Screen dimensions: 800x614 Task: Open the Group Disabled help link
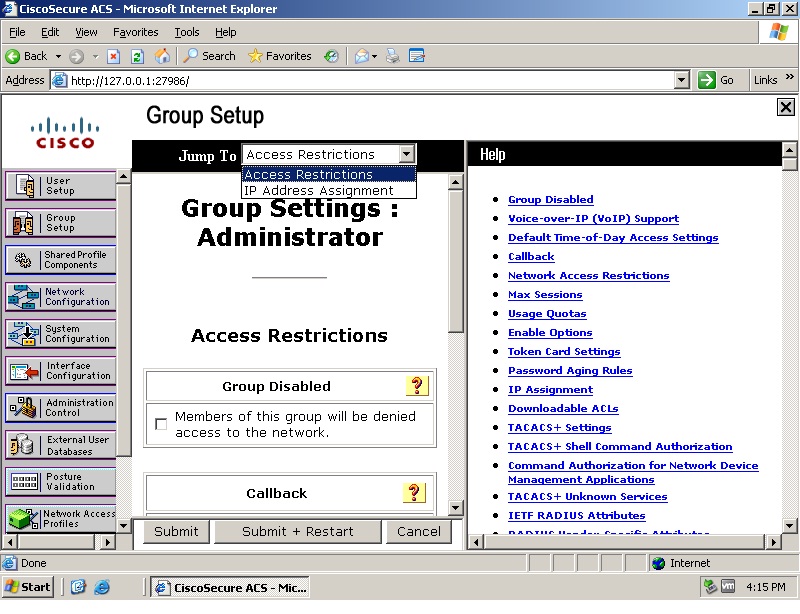pyautogui.click(x=551, y=200)
